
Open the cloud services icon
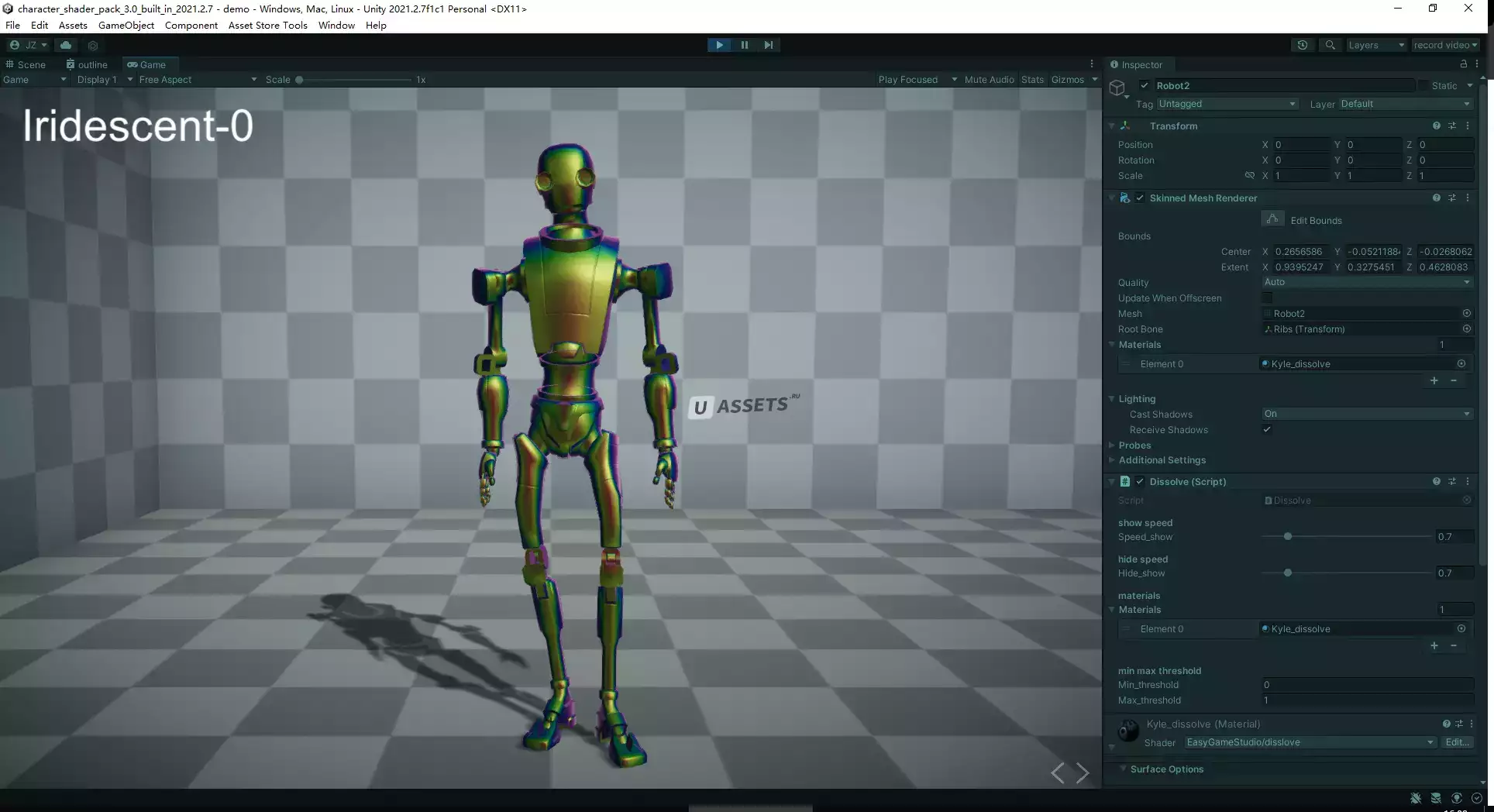[x=66, y=45]
